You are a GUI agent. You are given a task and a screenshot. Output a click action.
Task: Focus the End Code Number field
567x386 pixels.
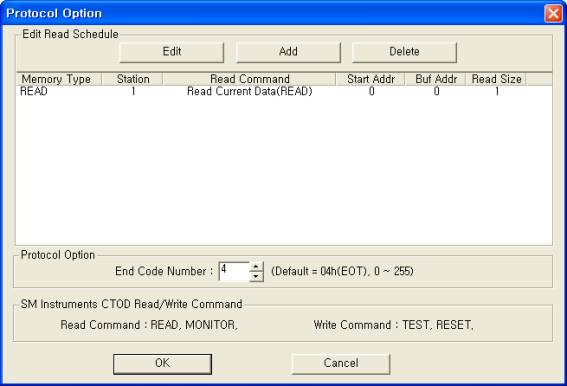[234, 271]
